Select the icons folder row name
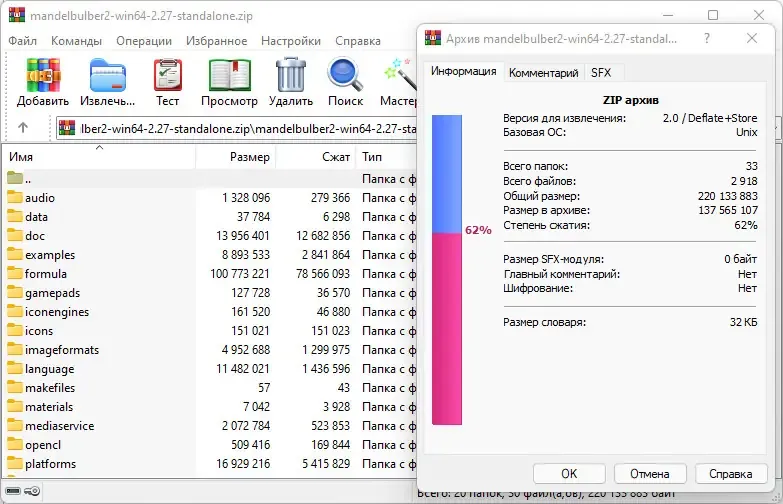Screen dimensions: 783x504 tap(39, 331)
